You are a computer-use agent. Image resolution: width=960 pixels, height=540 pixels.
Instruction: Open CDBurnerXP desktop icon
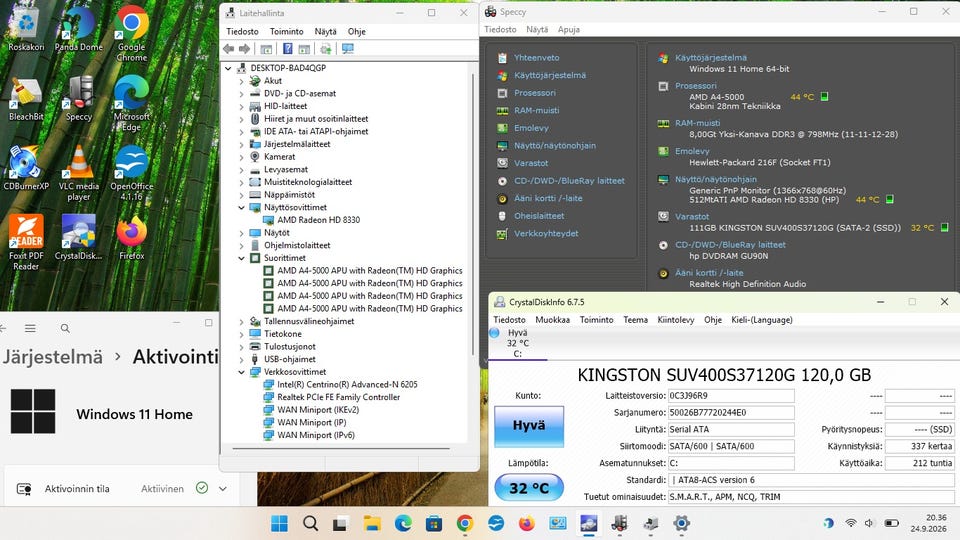tap(26, 168)
